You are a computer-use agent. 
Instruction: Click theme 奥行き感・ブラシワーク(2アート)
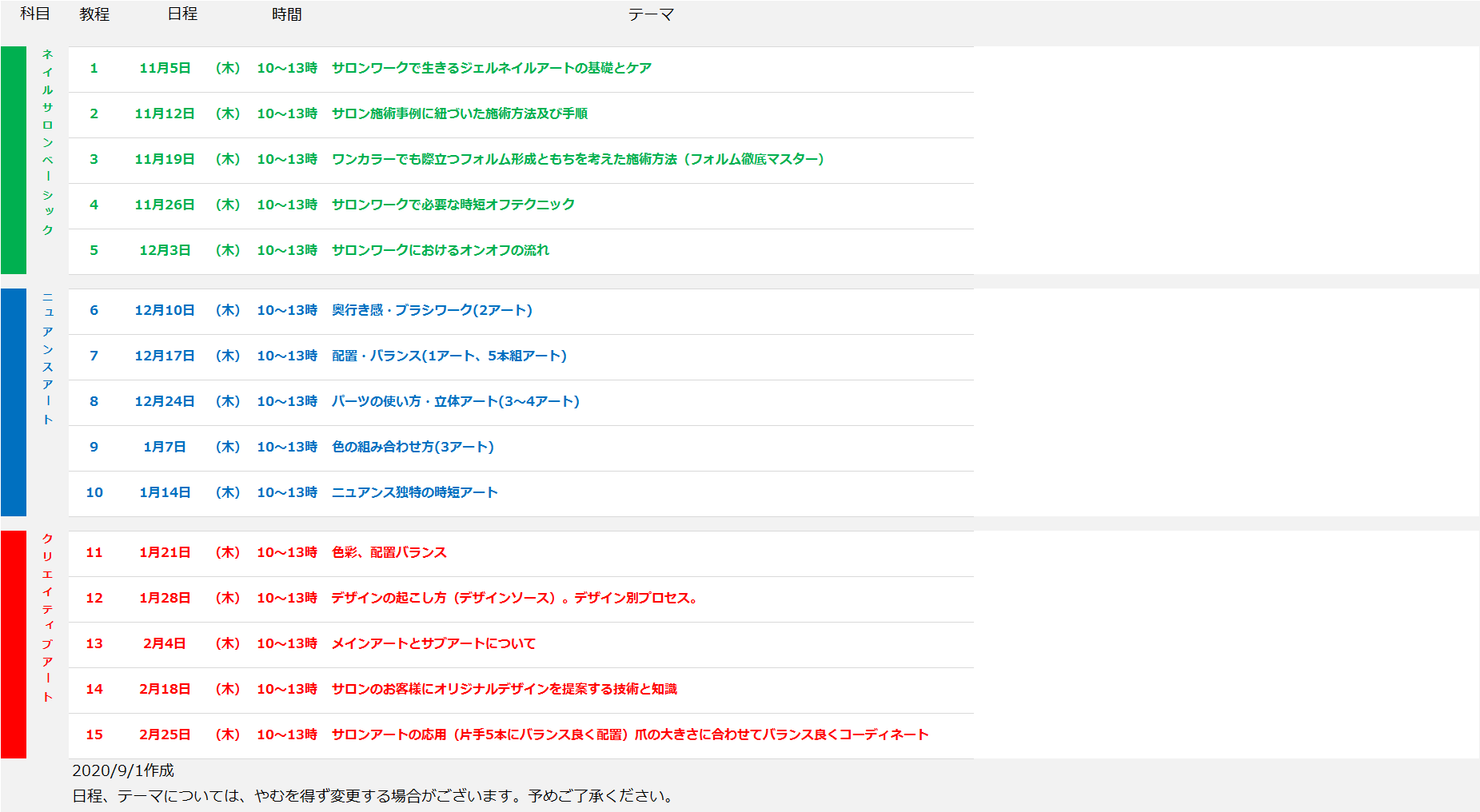[432, 310]
